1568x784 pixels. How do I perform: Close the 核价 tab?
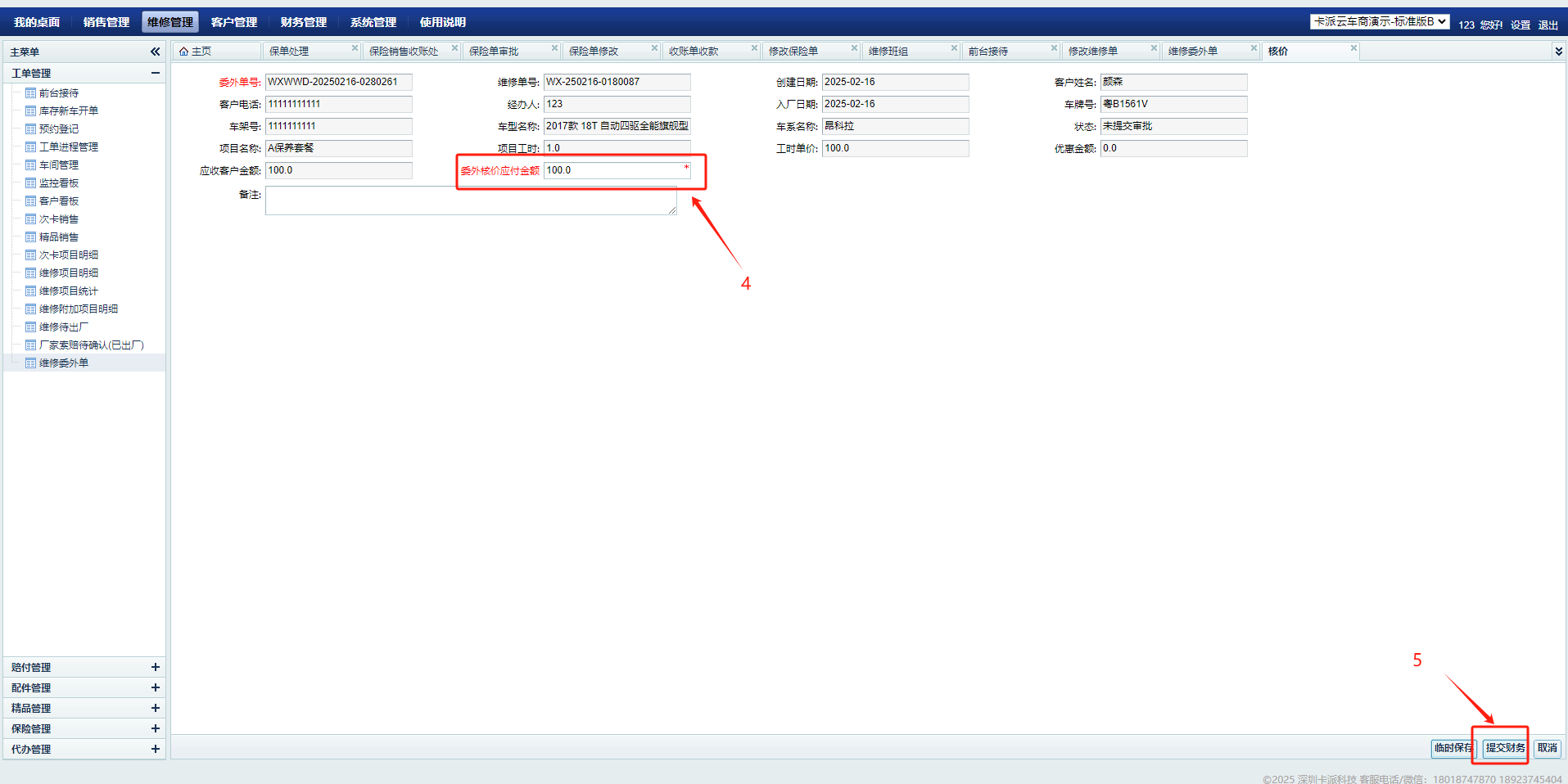click(x=1353, y=48)
